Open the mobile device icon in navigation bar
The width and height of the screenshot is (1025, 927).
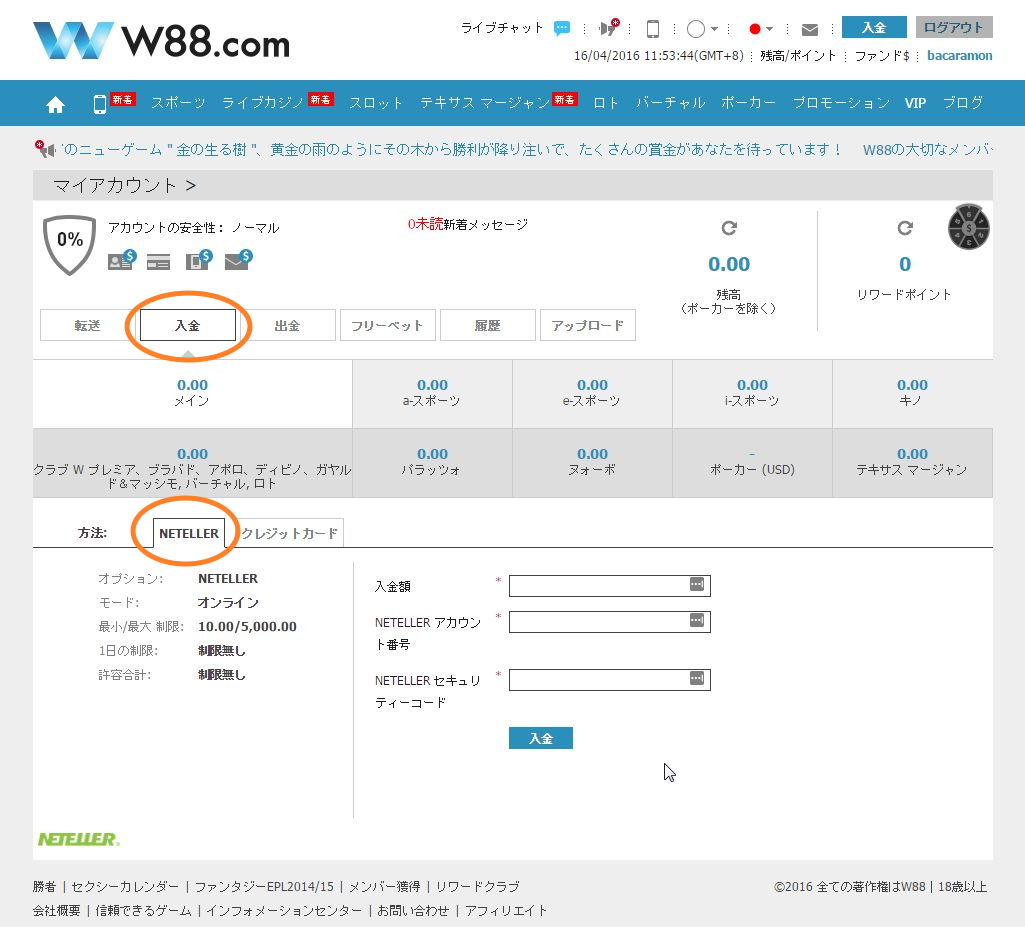tap(99, 104)
